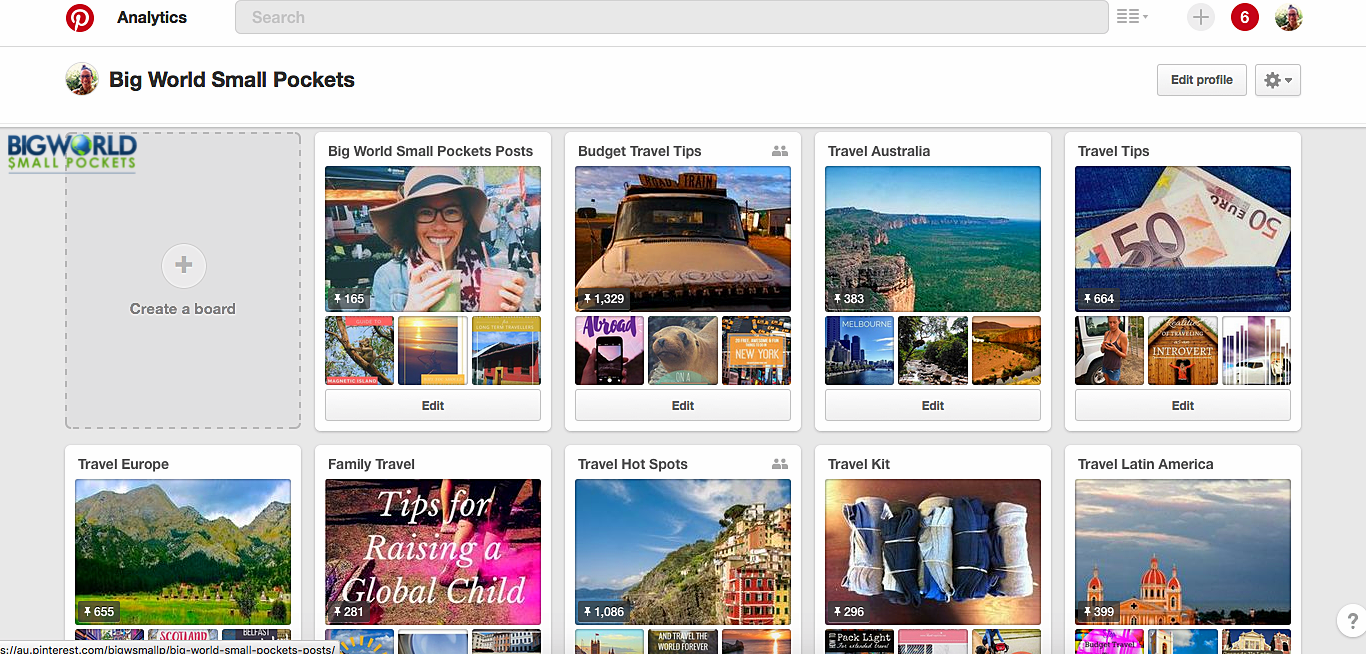
Task: Click the plus icon in the header
Action: coord(1200,17)
